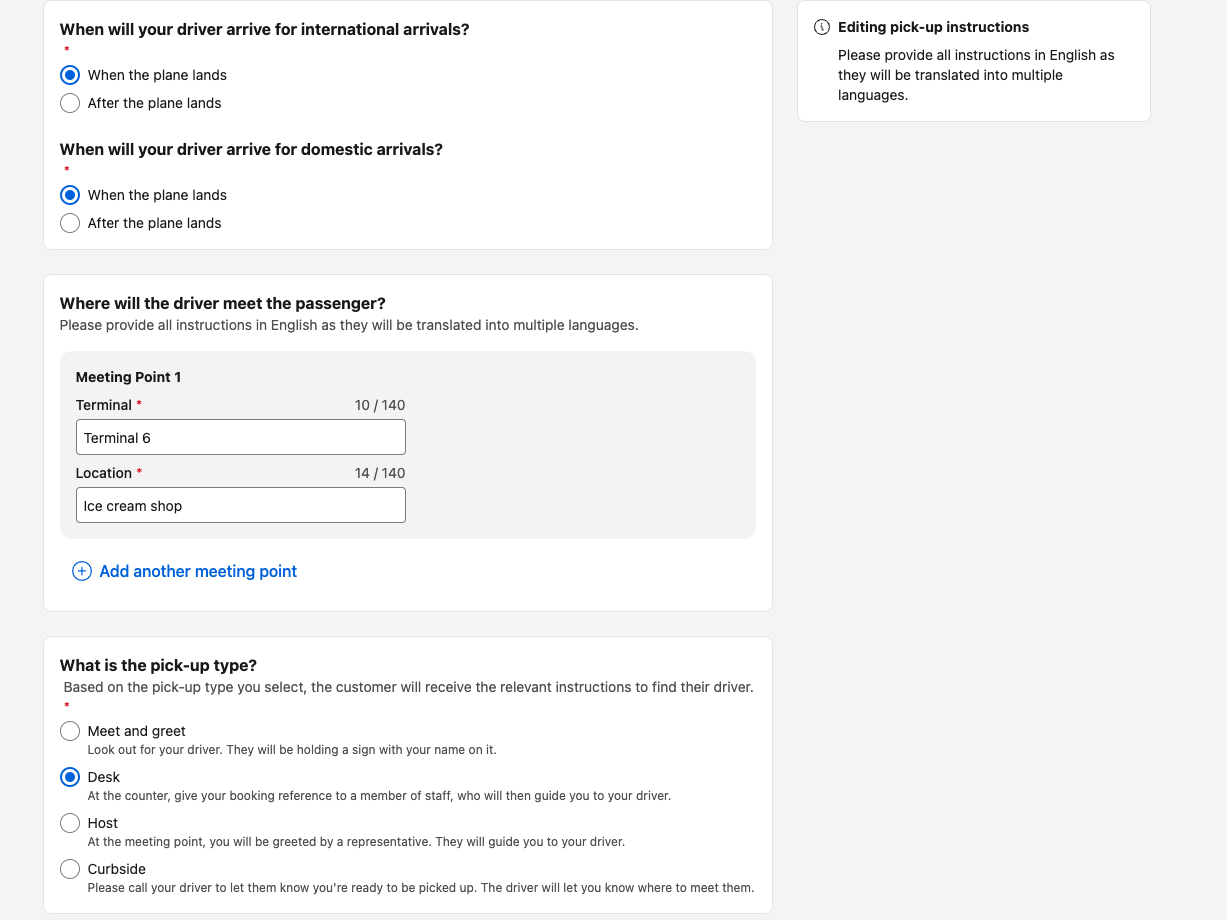Click the Location character counter 14 / 140
This screenshot has height=920, width=1227.
(x=380, y=473)
